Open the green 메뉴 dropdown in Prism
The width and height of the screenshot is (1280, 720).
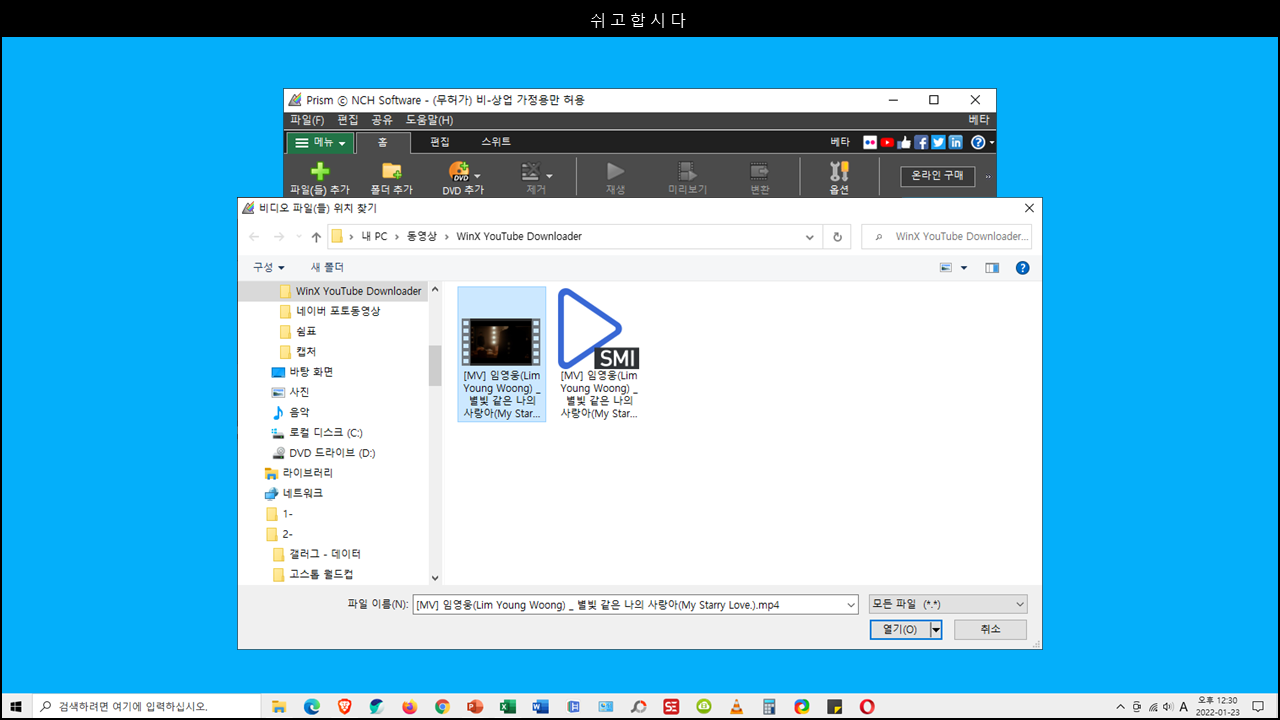tap(320, 143)
